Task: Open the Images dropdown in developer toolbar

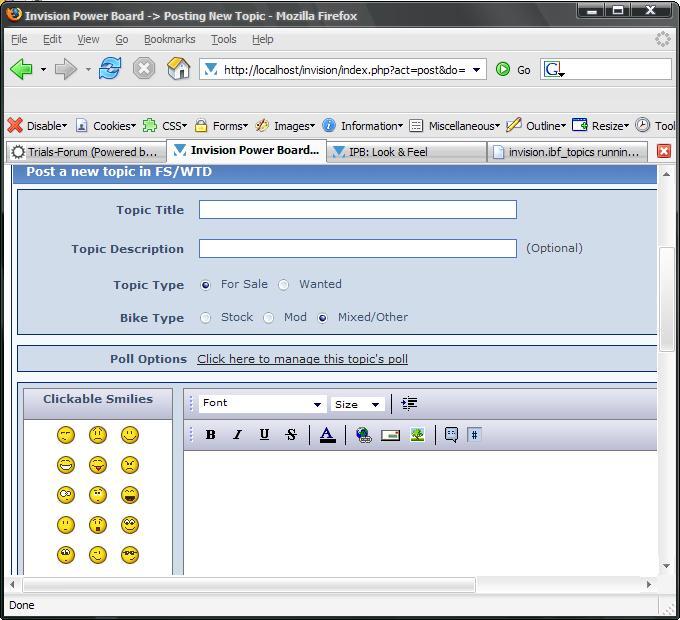Action: pos(285,126)
